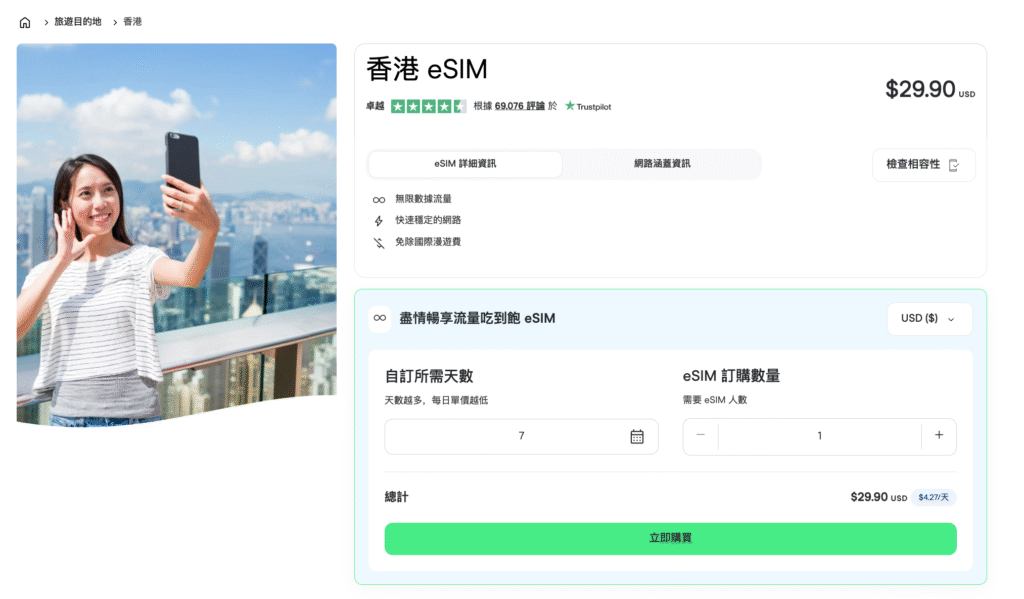Image resolution: width=1024 pixels, height=599 pixels.
Task: Switch to the 網路涵蓋資訊 tab
Action: [x=661, y=164]
